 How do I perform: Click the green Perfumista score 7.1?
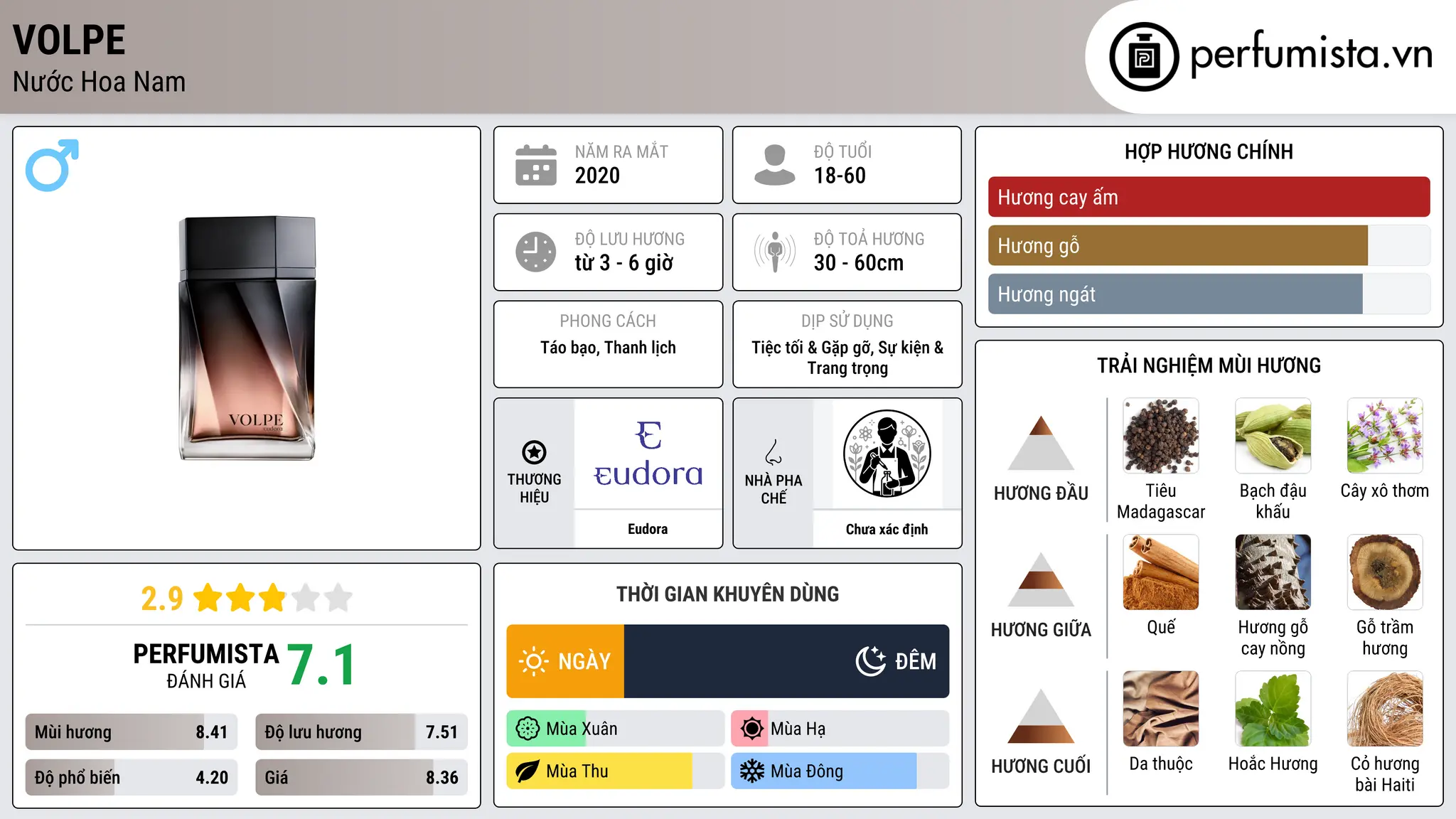321,665
